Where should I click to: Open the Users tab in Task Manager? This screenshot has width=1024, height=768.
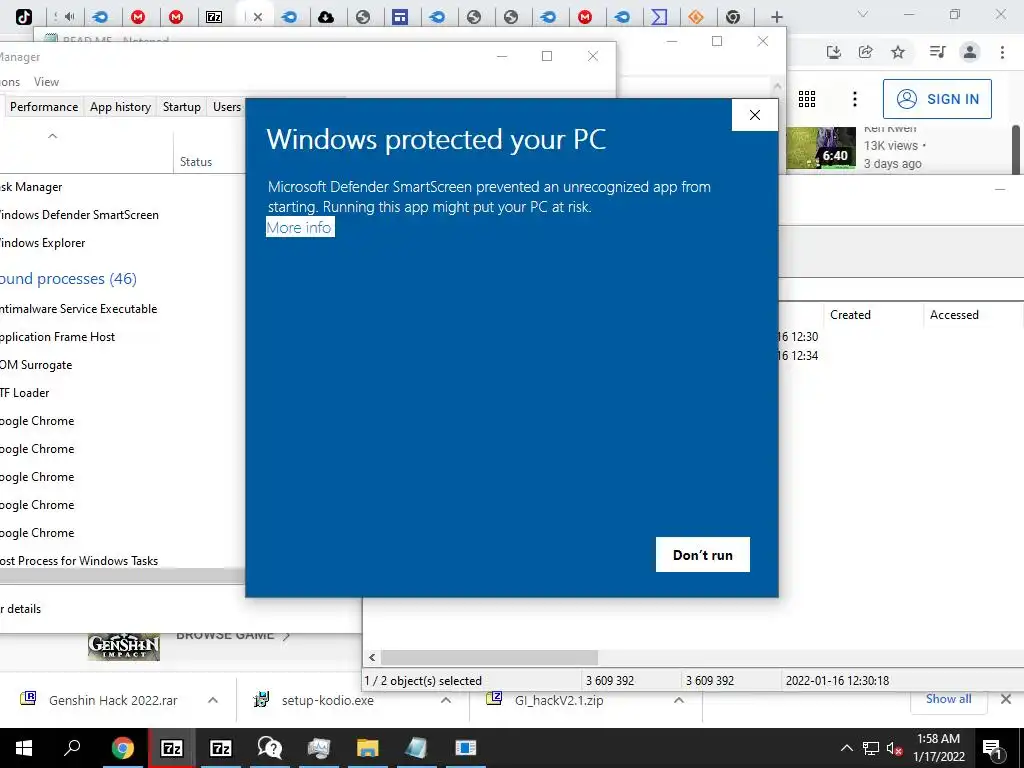pyautogui.click(x=227, y=106)
